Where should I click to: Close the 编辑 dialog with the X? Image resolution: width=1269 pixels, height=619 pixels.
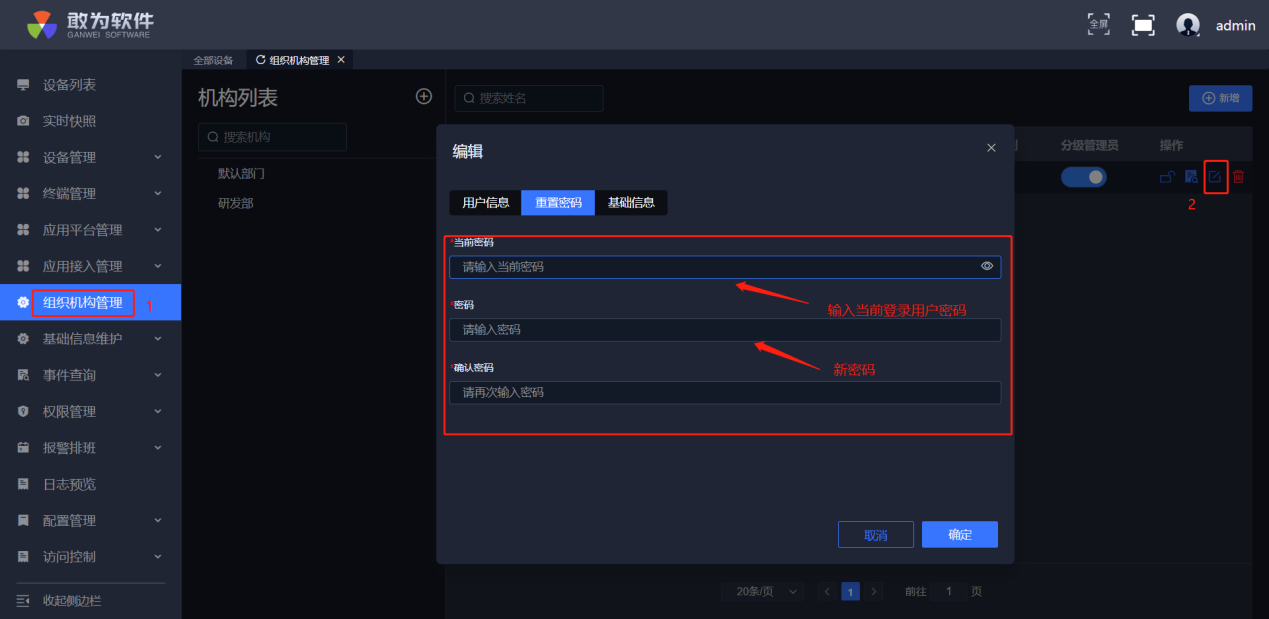coord(991,148)
